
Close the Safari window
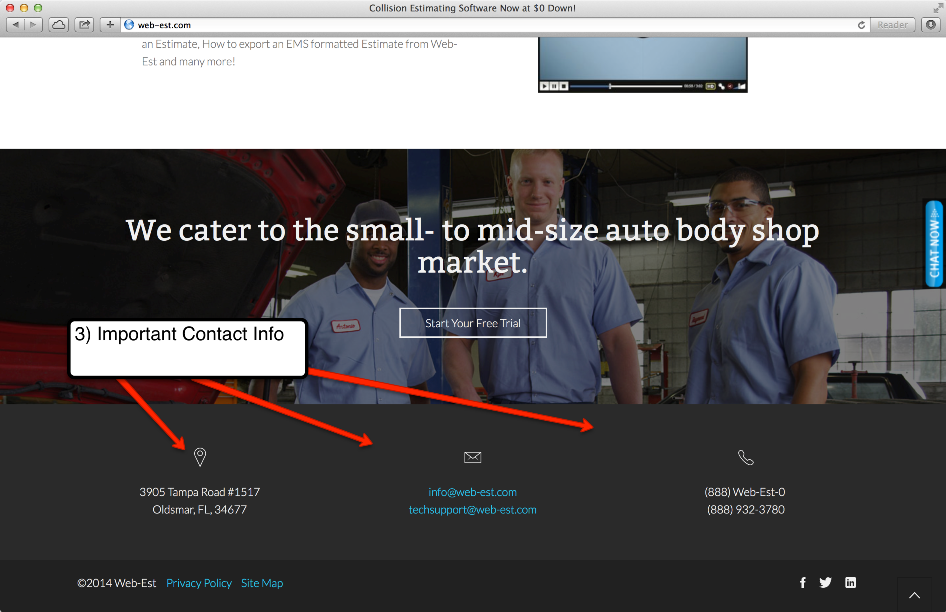point(10,8)
